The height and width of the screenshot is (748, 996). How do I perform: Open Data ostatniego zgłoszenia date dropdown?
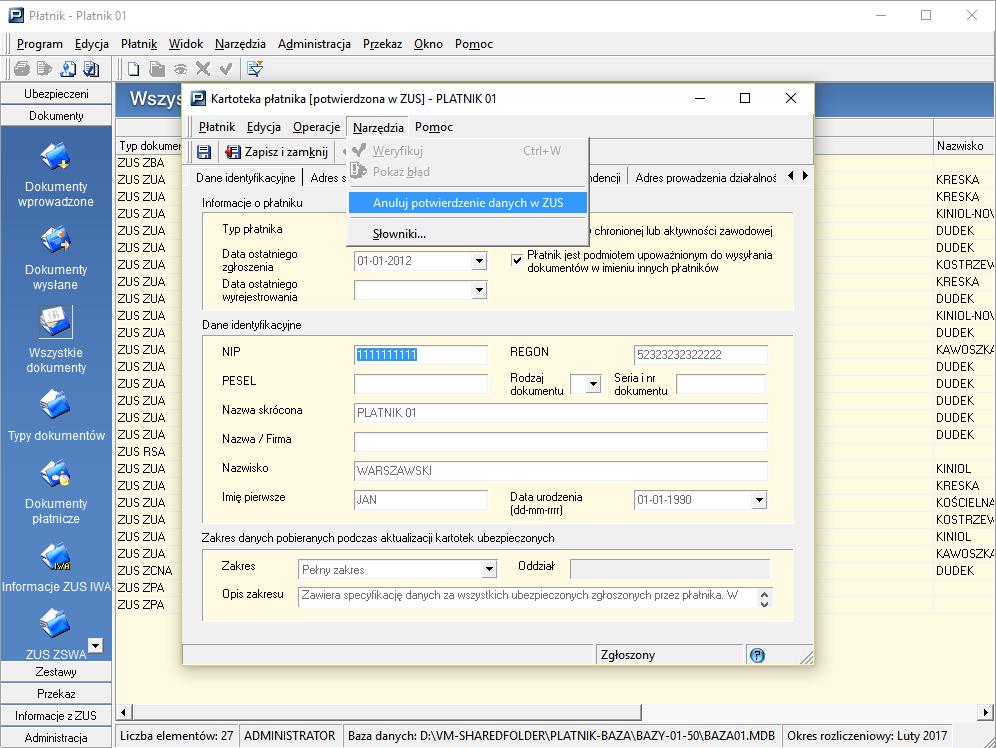(480, 261)
